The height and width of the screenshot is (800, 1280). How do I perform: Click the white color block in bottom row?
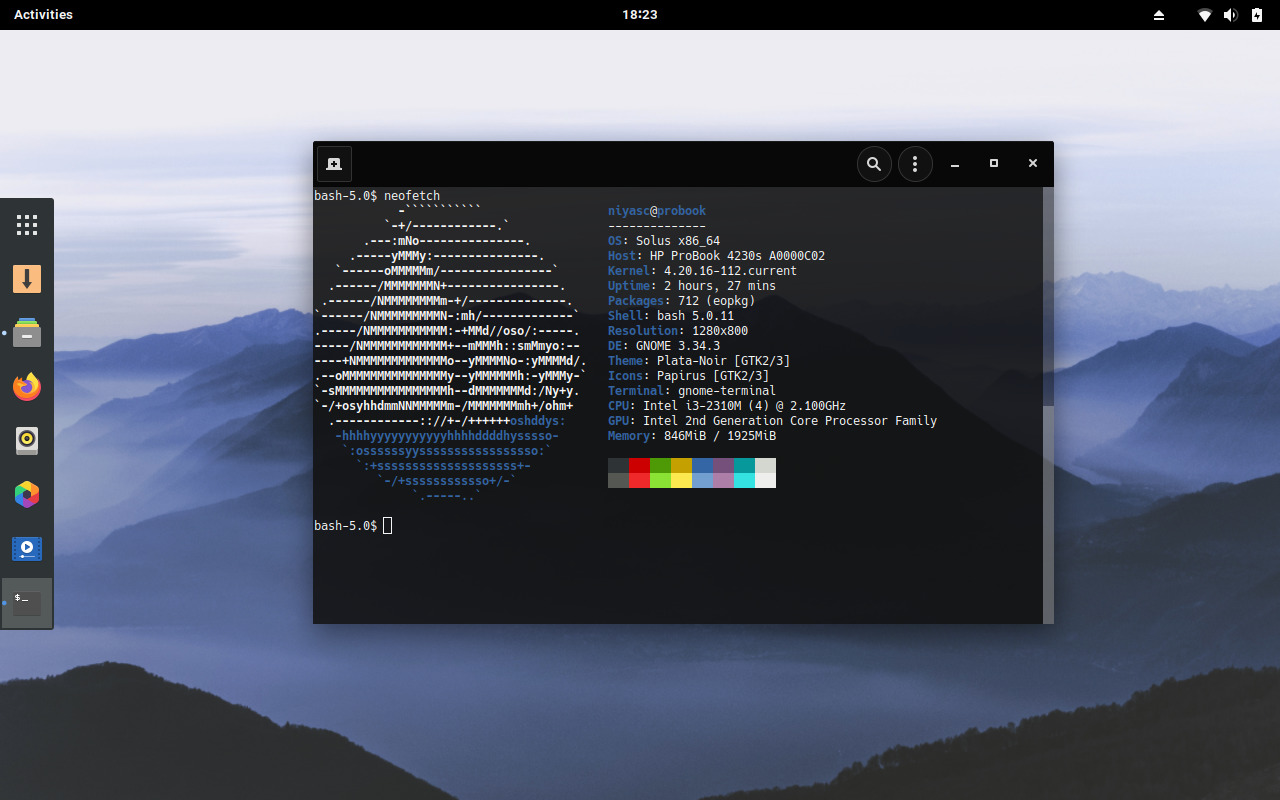pos(765,480)
